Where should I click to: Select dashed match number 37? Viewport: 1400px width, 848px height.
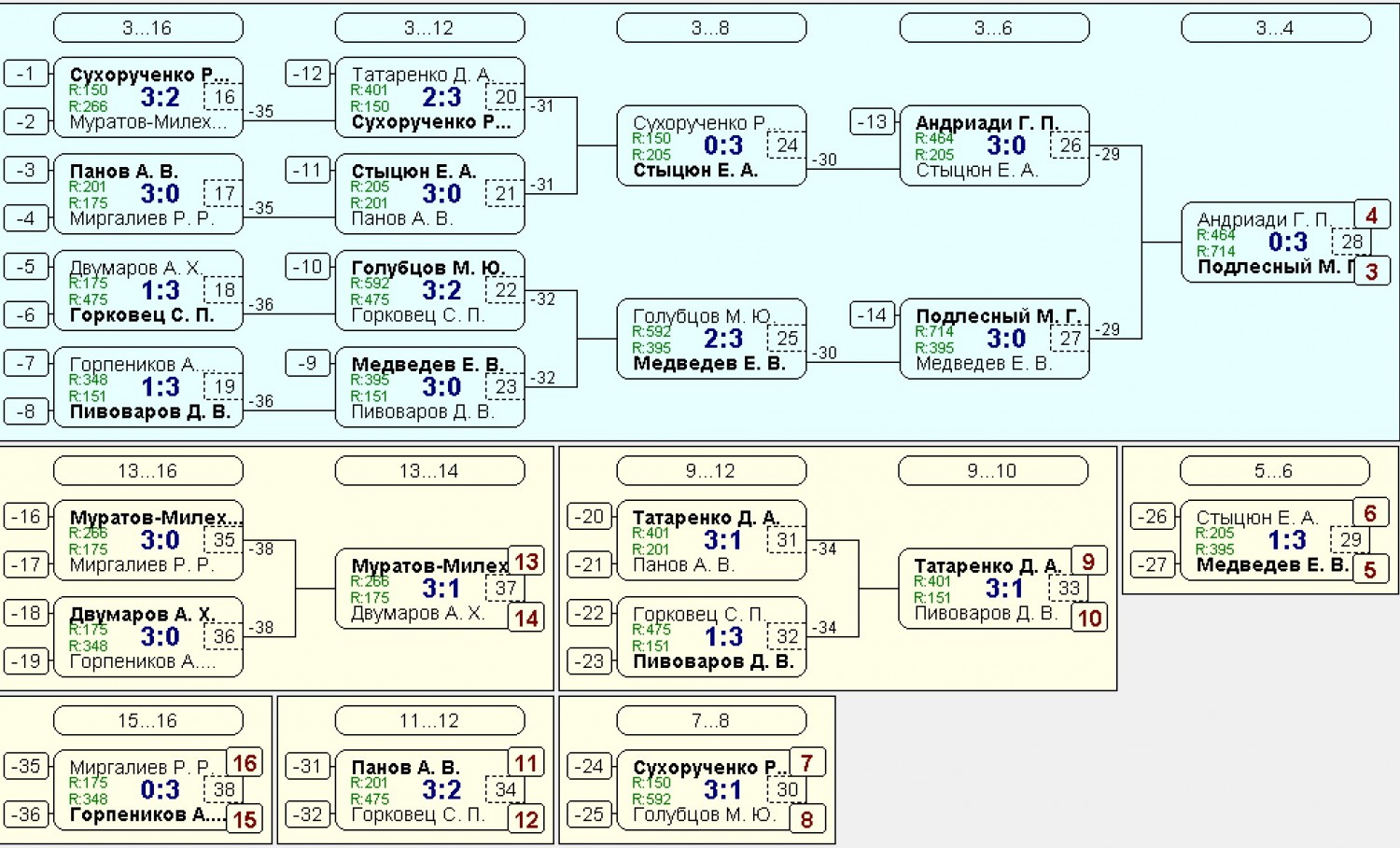click(x=505, y=589)
